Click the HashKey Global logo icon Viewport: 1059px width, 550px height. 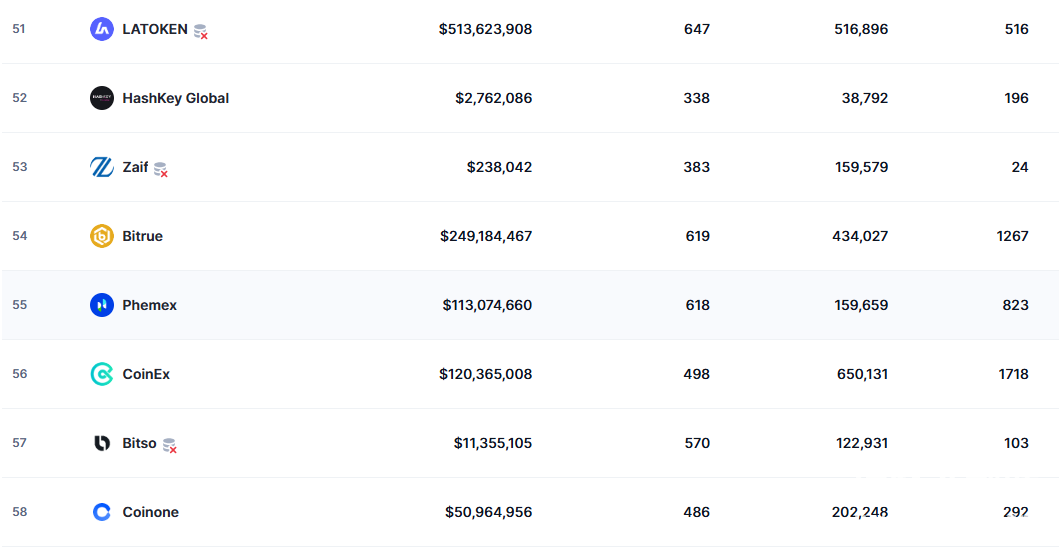point(102,98)
